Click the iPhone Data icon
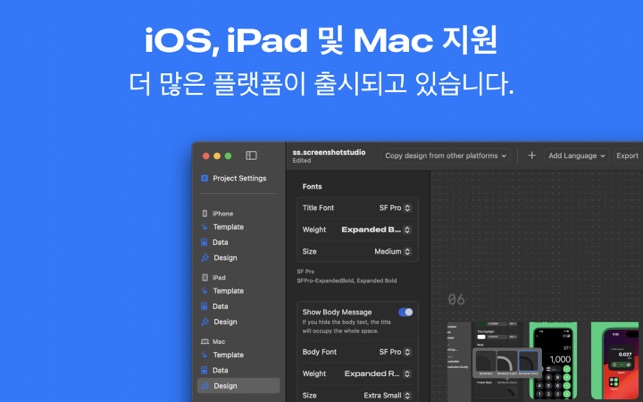 pos(204,242)
